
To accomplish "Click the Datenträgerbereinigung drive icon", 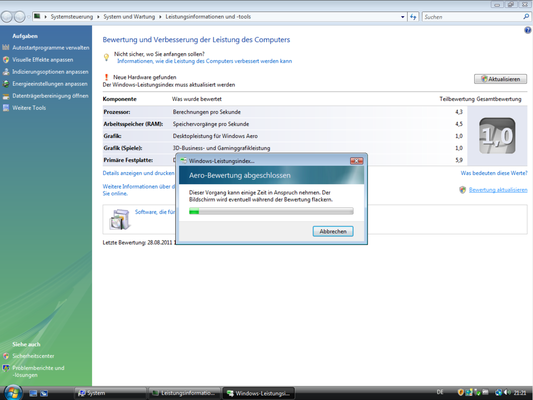I will [x=6, y=96].
